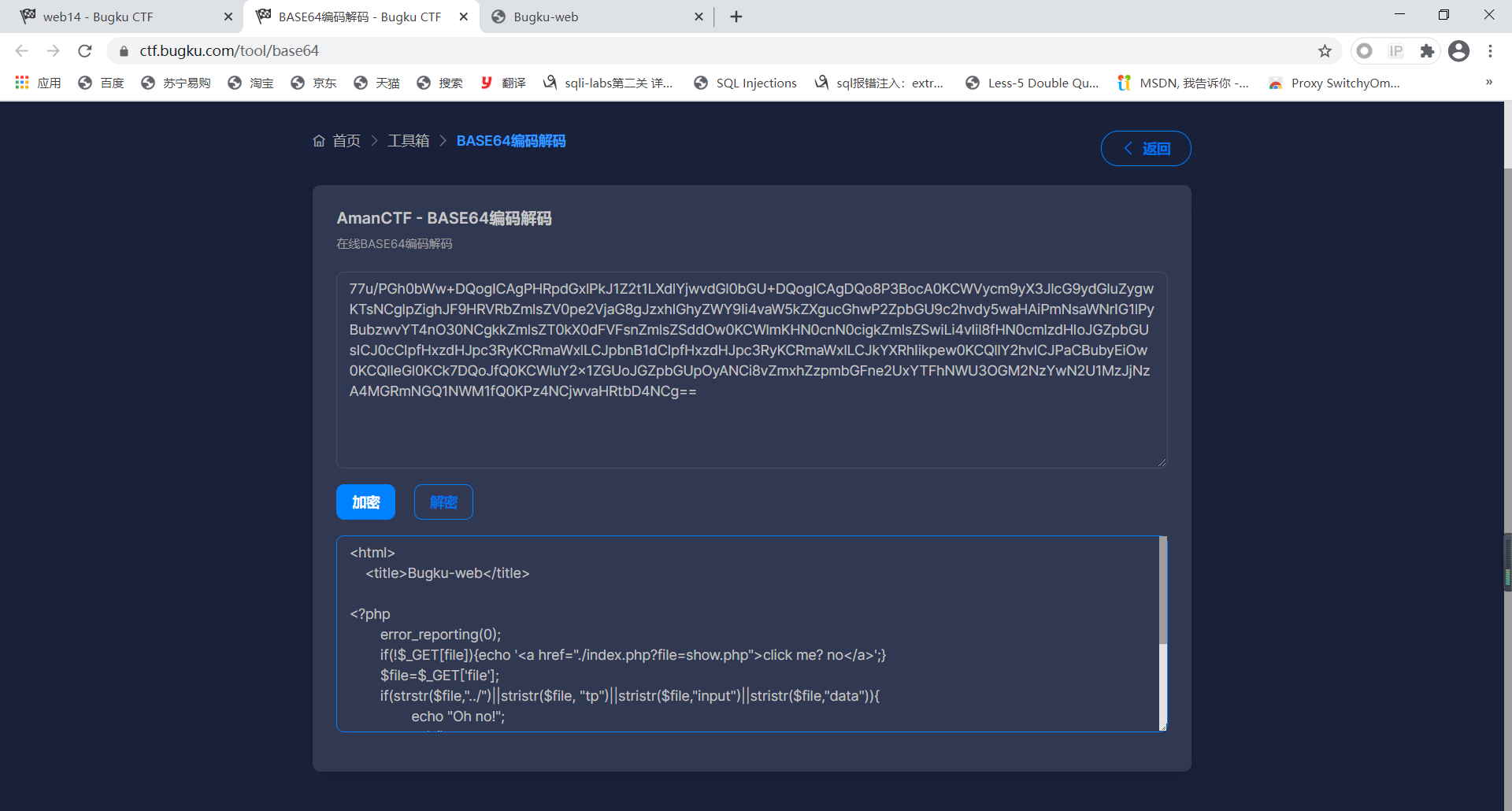This screenshot has height=811, width=1512.
Task: Switch to the web14 - Bugku CTF tab
Action: 98,17
